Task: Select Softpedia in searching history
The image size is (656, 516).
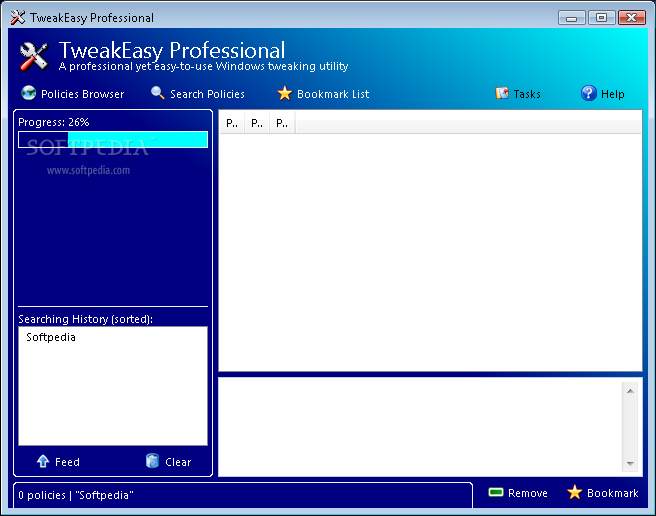Action: tap(51, 337)
